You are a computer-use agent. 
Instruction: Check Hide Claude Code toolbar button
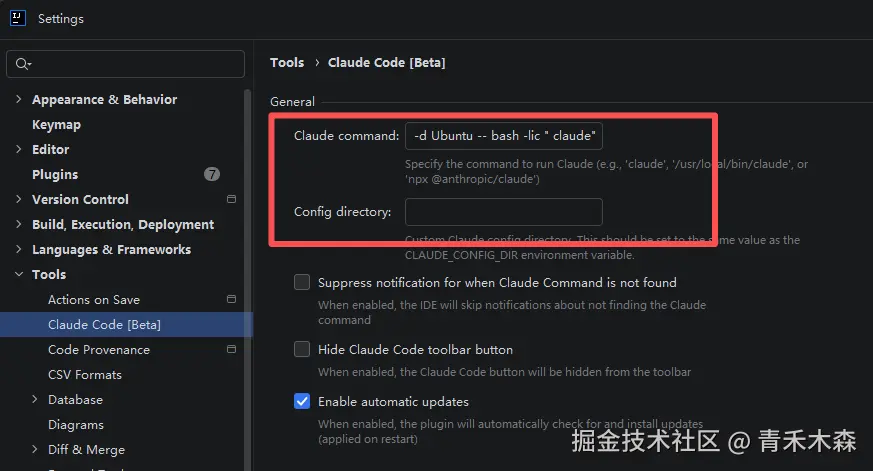pyautogui.click(x=302, y=349)
